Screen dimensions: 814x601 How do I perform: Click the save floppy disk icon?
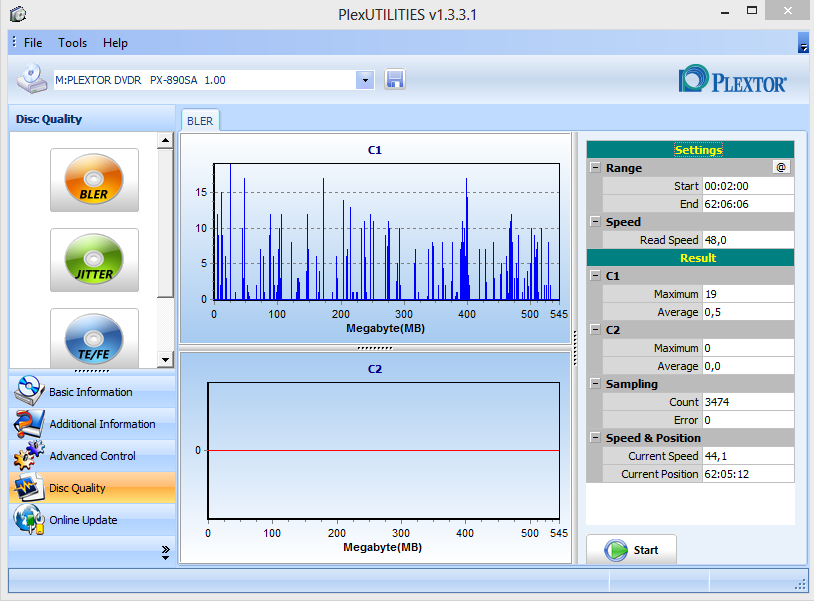[395, 80]
